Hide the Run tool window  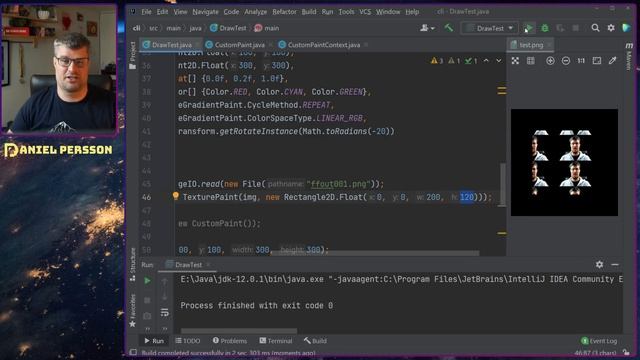click(x=615, y=264)
